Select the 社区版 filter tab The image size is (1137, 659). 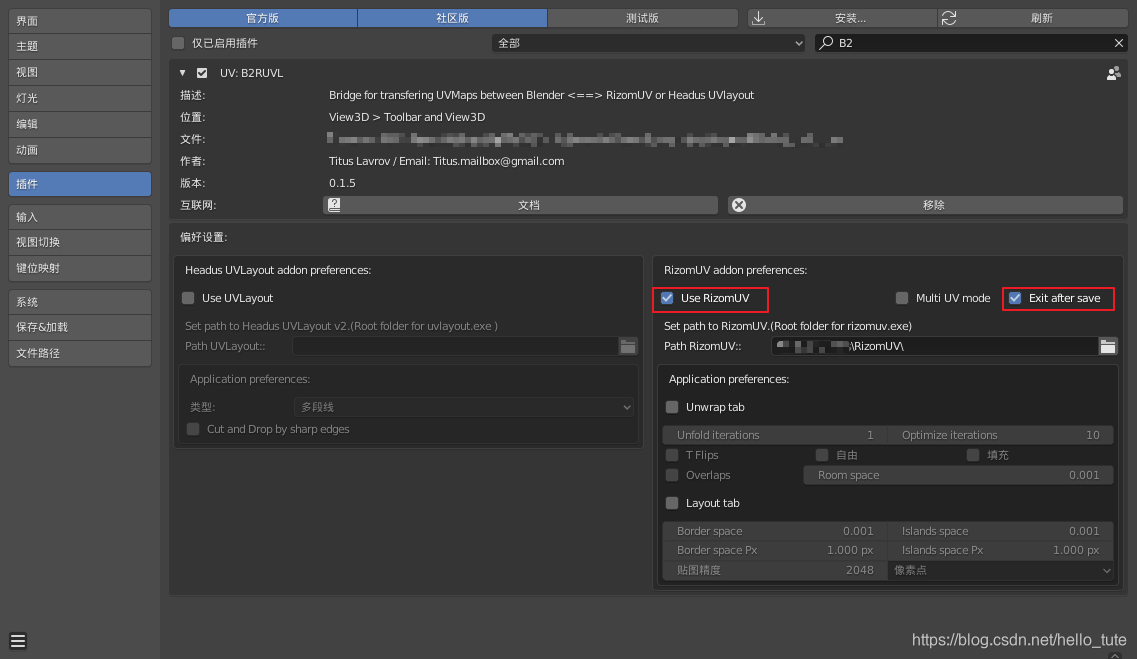click(x=452, y=18)
